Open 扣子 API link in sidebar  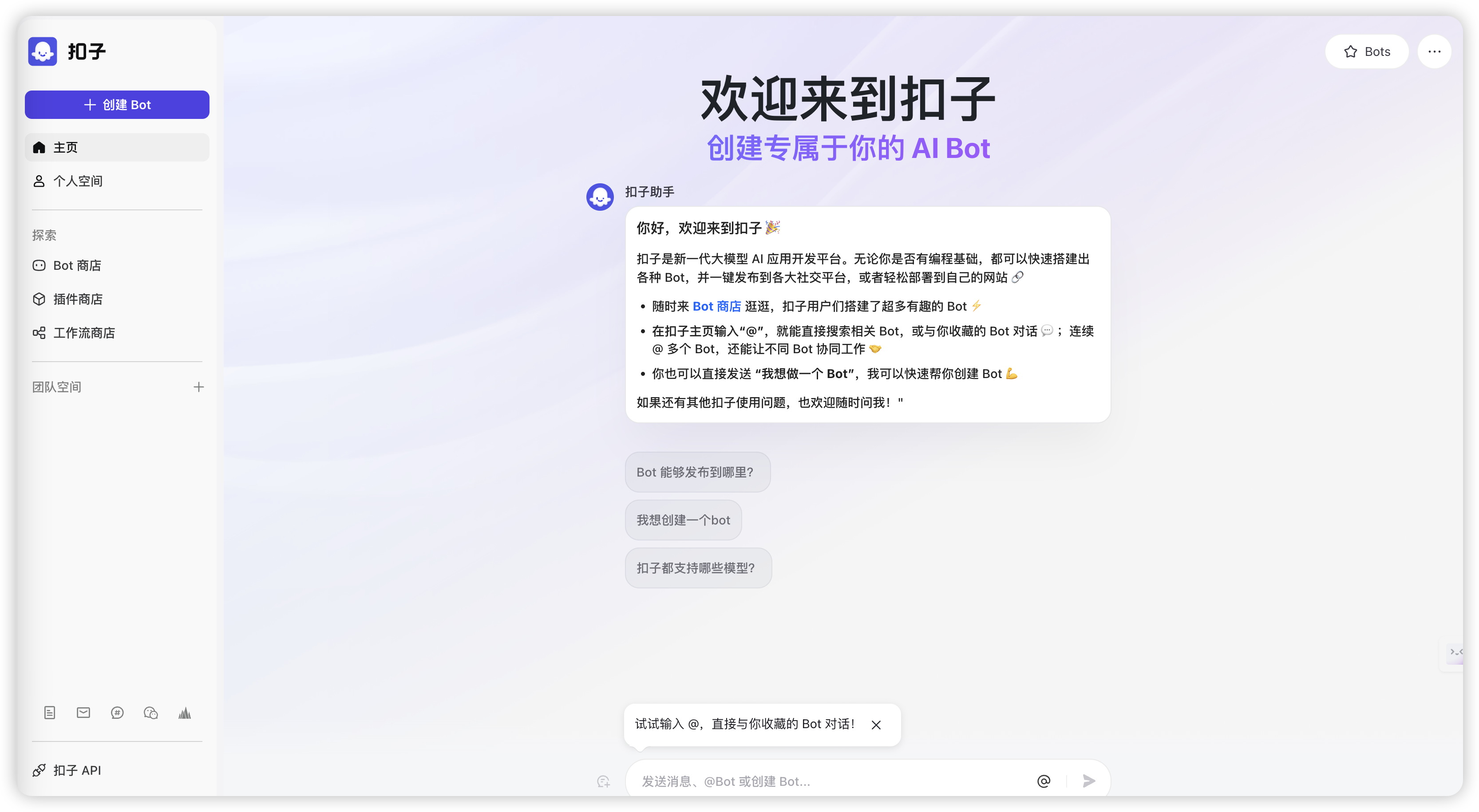point(117,770)
